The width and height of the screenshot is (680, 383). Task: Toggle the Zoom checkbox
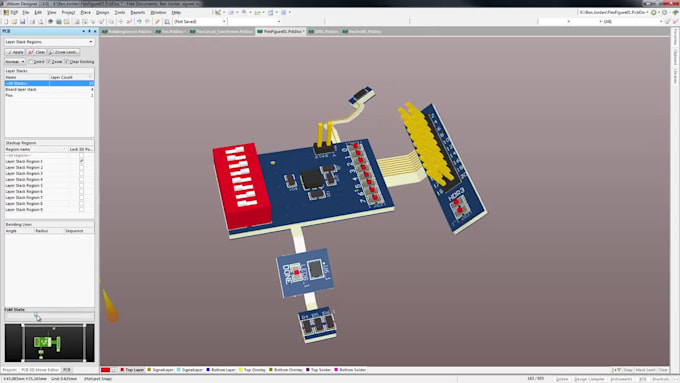coord(49,62)
